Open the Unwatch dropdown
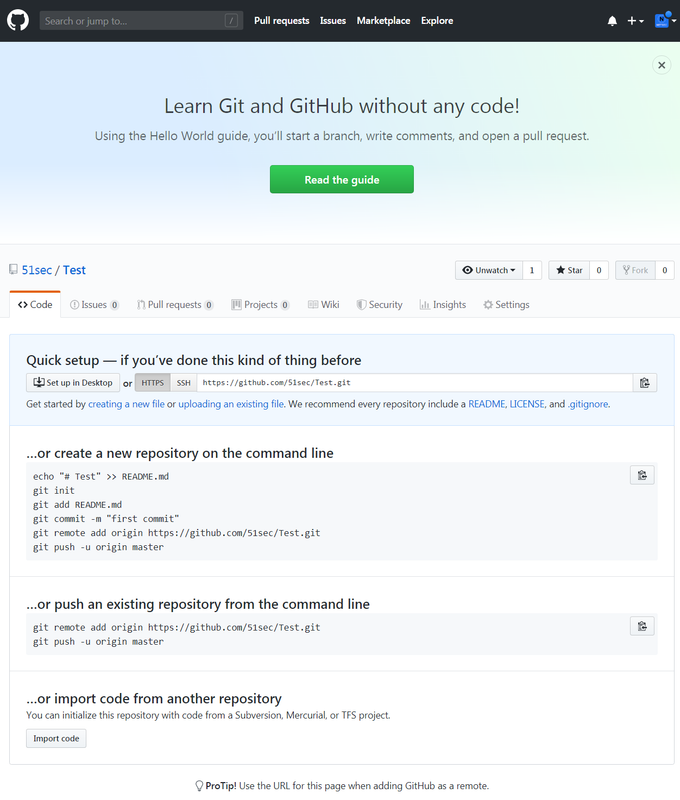This screenshot has height=800, width=680. [489, 270]
